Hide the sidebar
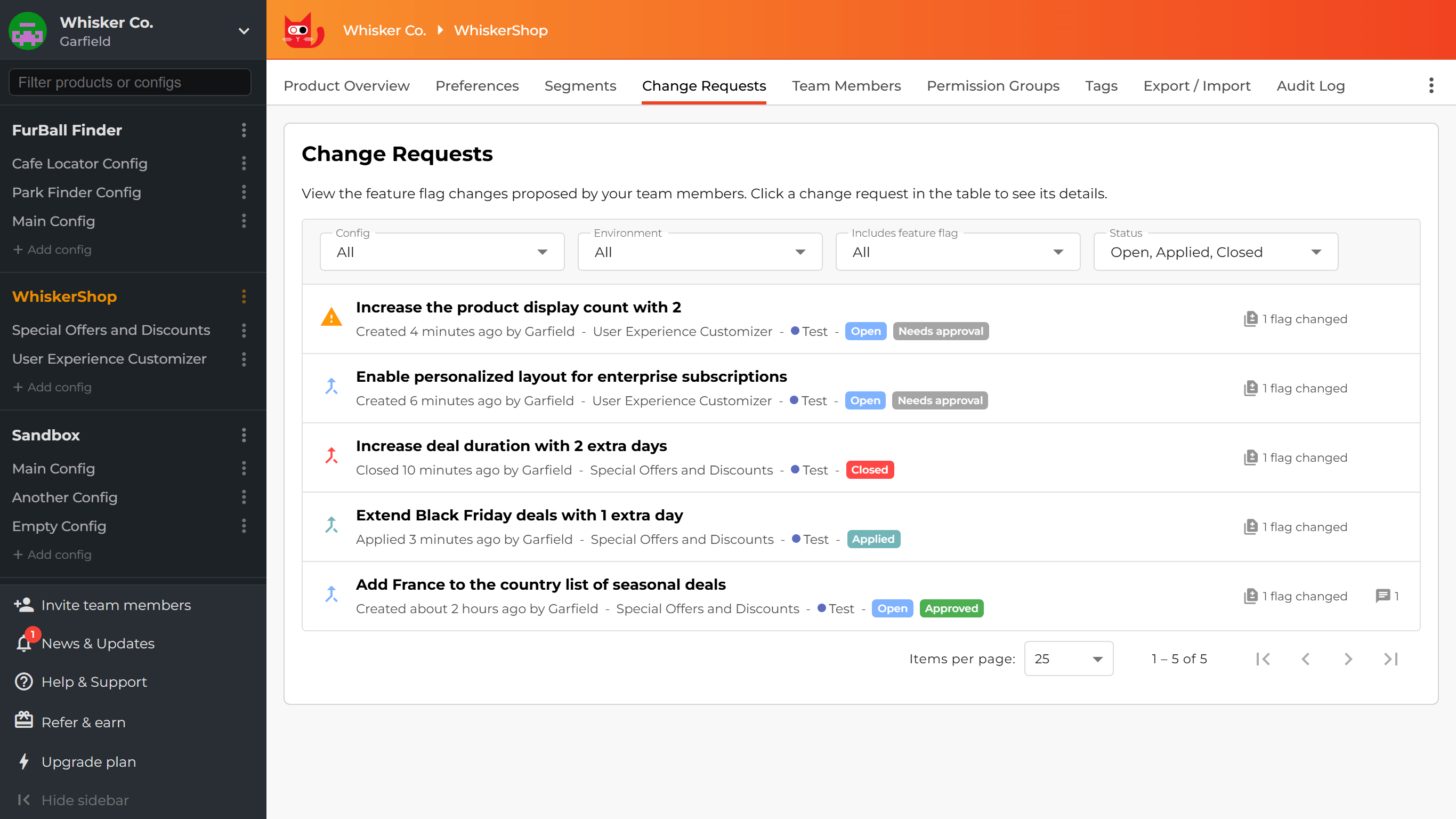 [73, 800]
